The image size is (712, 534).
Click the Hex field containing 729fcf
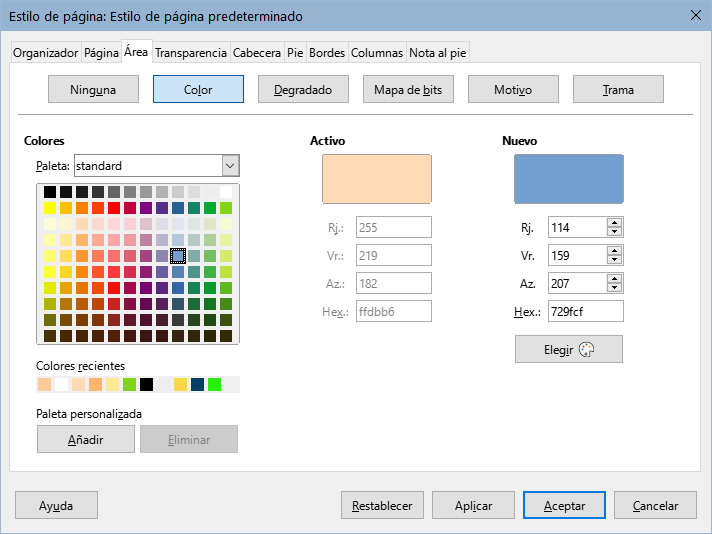[586, 312]
